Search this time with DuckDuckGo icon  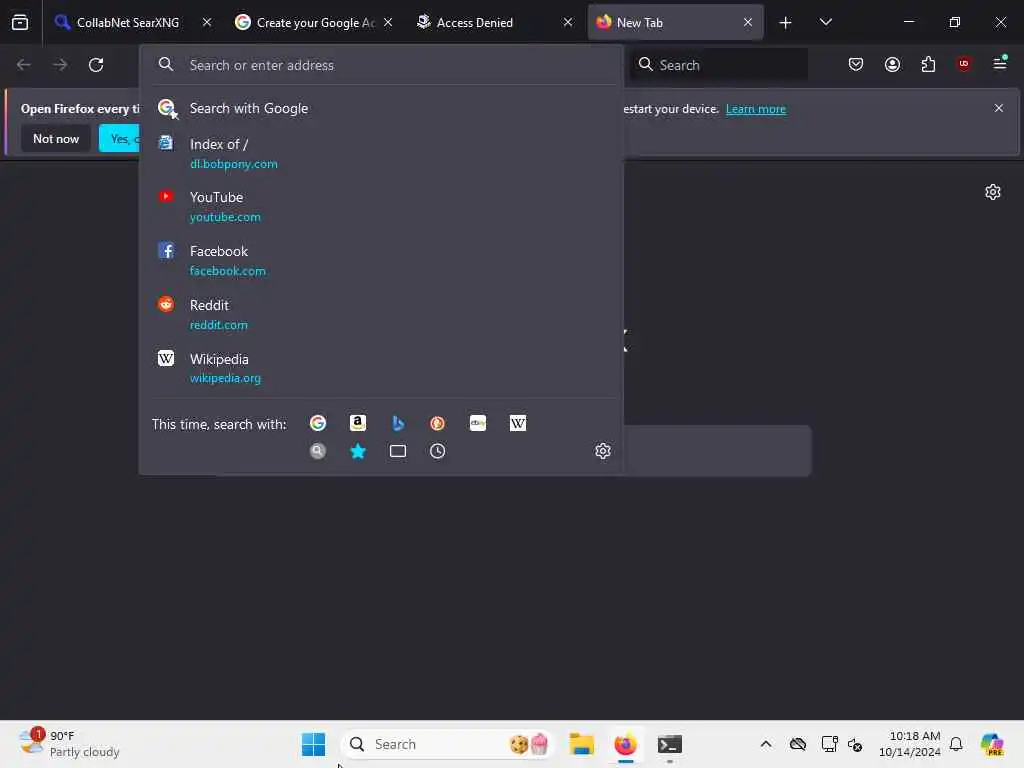coord(438,423)
